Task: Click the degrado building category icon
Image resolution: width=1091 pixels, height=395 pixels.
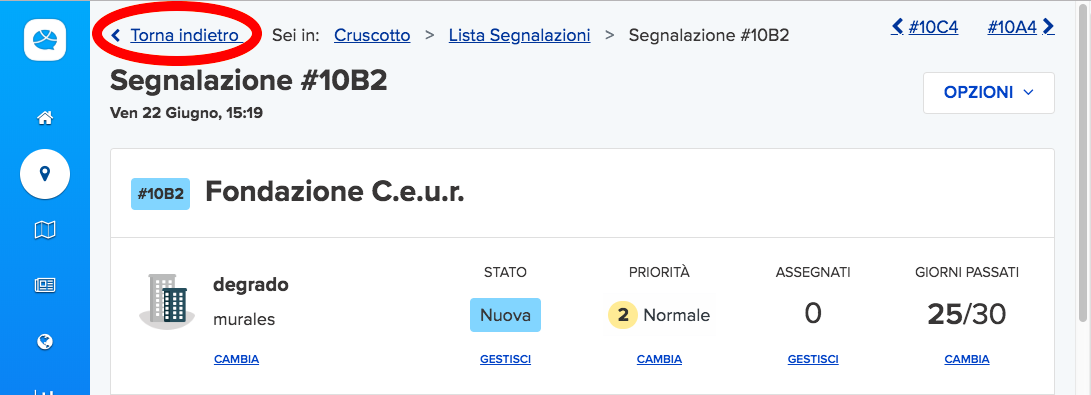Action: pos(164,300)
